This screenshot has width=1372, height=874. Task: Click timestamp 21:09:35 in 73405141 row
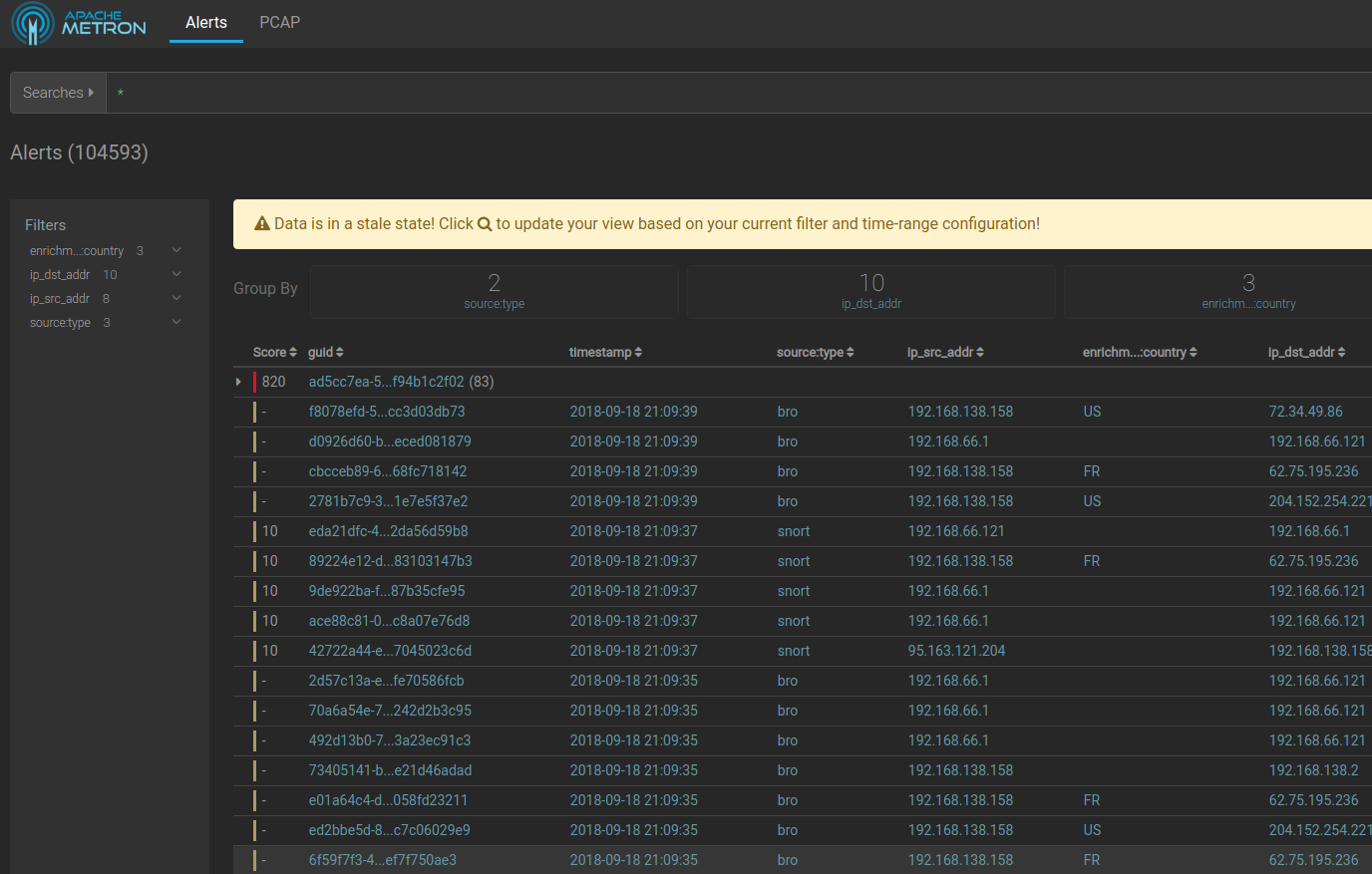click(x=634, y=770)
